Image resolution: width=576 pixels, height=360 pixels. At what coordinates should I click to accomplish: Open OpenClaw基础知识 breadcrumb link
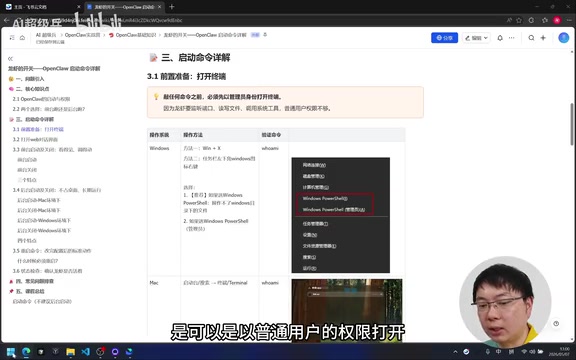136,35
